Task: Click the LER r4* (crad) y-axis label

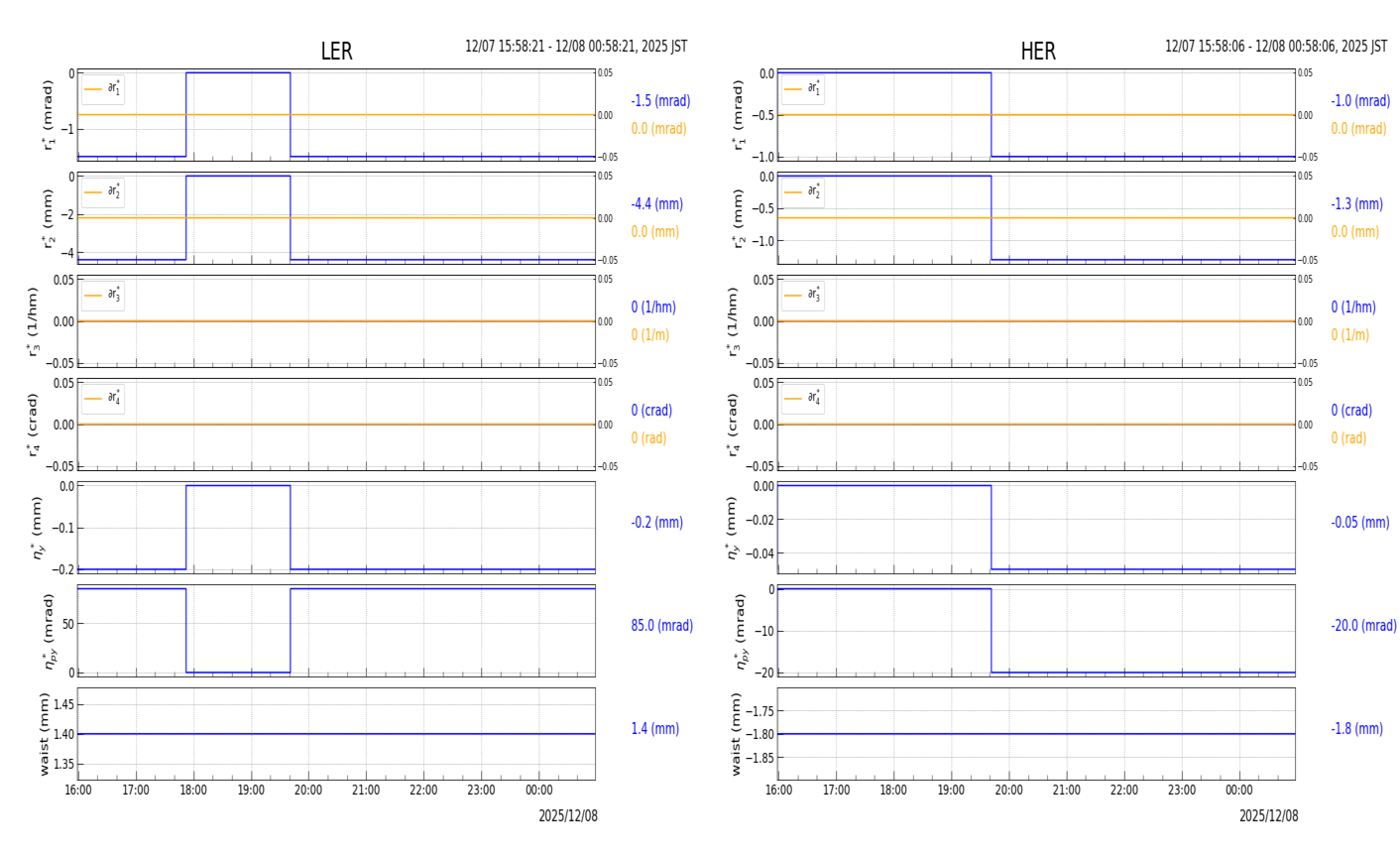Action: 33,425
